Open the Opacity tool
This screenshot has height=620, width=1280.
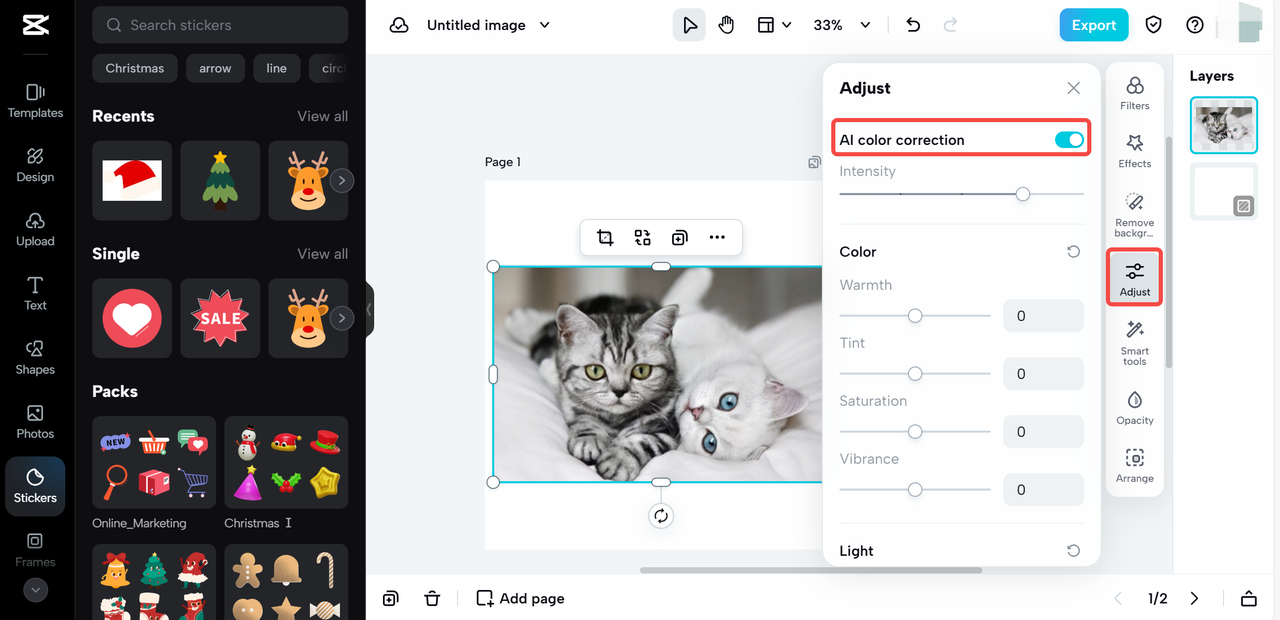click(1135, 408)
